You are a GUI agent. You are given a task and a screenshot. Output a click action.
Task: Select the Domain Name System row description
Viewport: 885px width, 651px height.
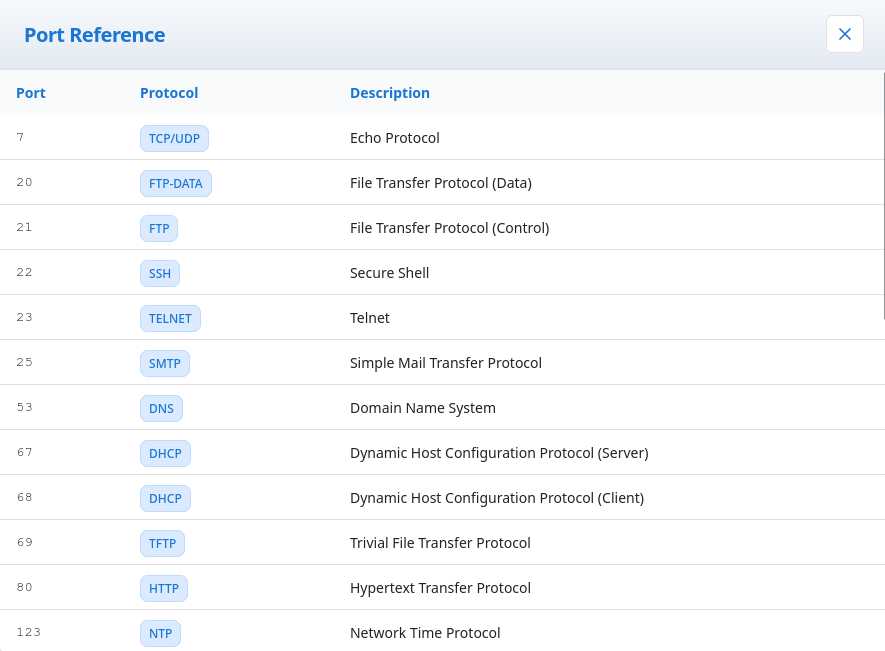pos(422,408)
